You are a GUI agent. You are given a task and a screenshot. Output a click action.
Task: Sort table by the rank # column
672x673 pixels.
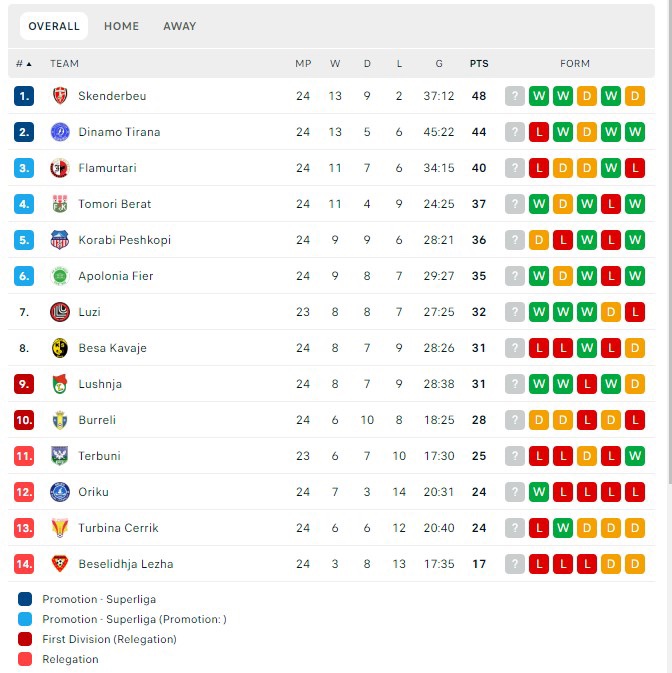tap(23, 64)
